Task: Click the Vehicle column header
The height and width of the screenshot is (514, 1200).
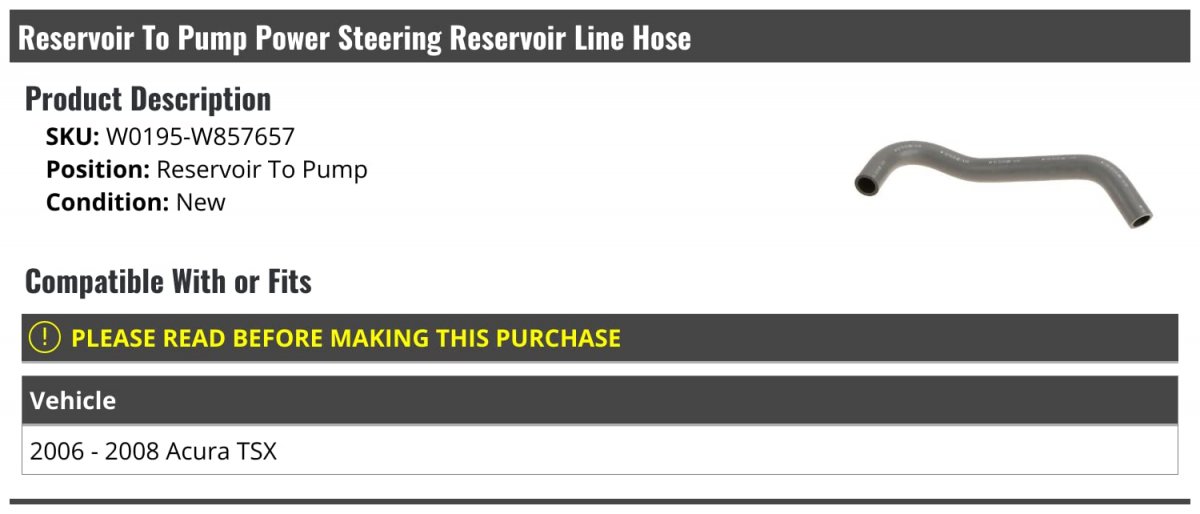Action: pos(73,401)
